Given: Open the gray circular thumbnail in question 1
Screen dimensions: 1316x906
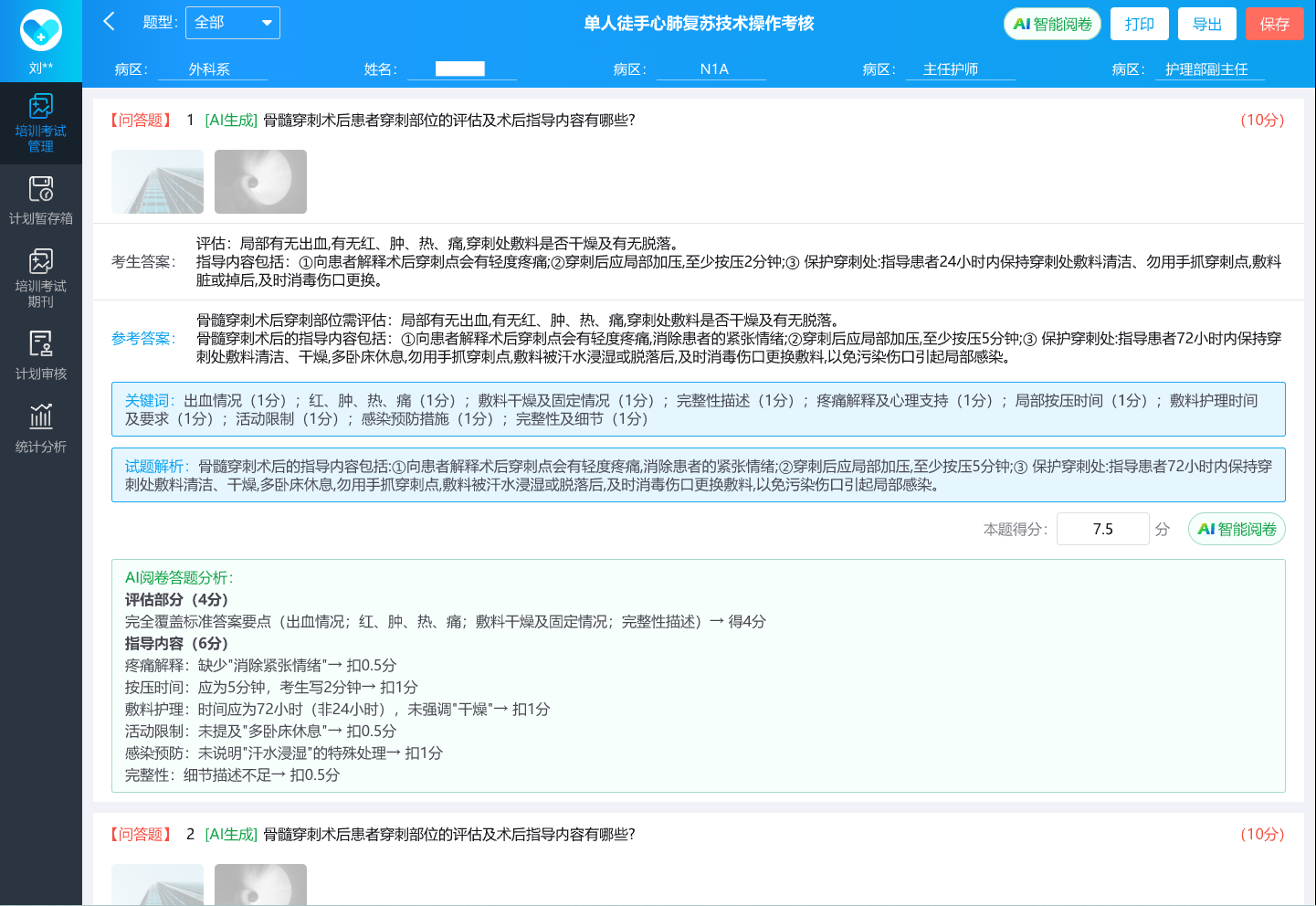Looking at the screenshot, I should point(260,182).
